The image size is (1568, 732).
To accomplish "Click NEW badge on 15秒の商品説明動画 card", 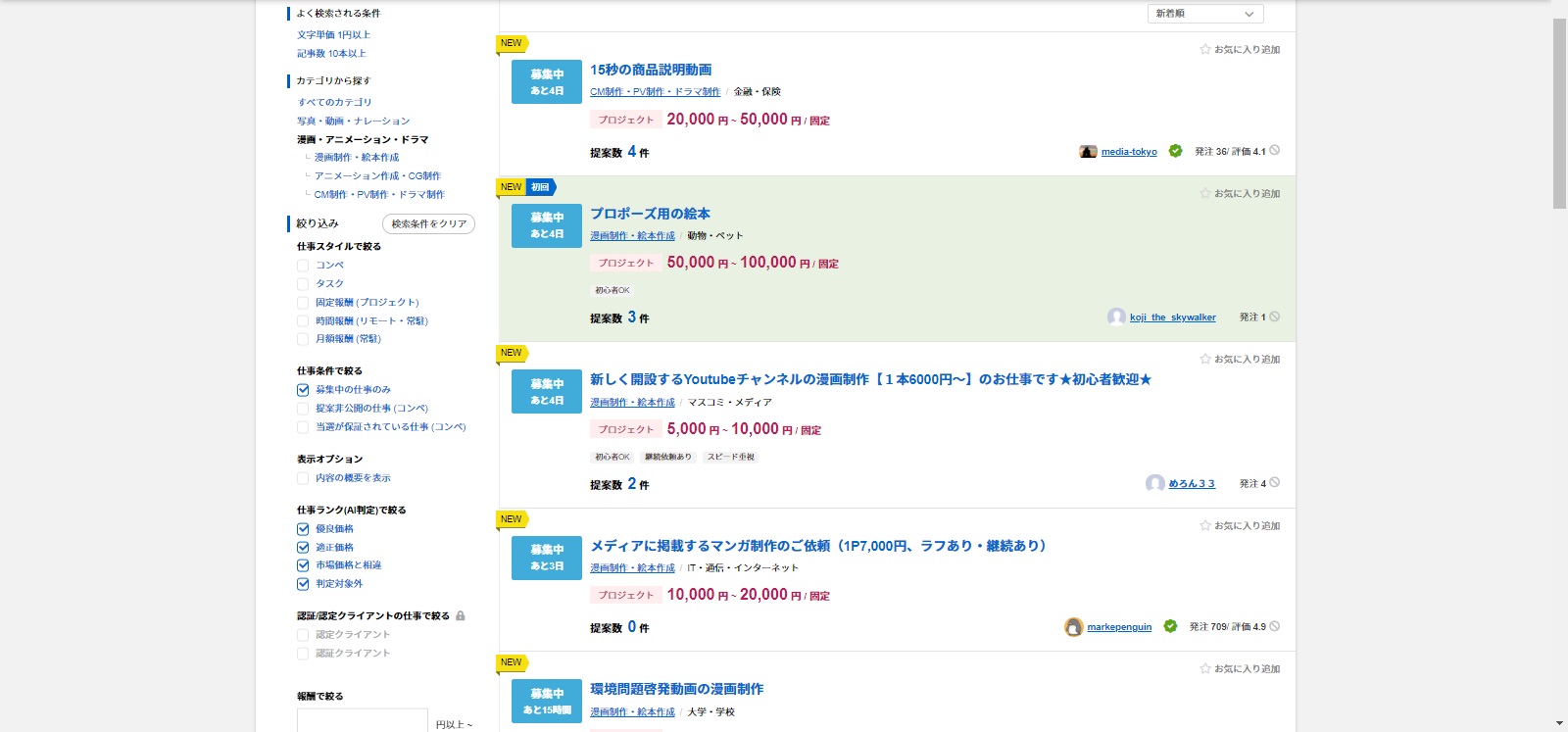I will (x=512, y=43).
